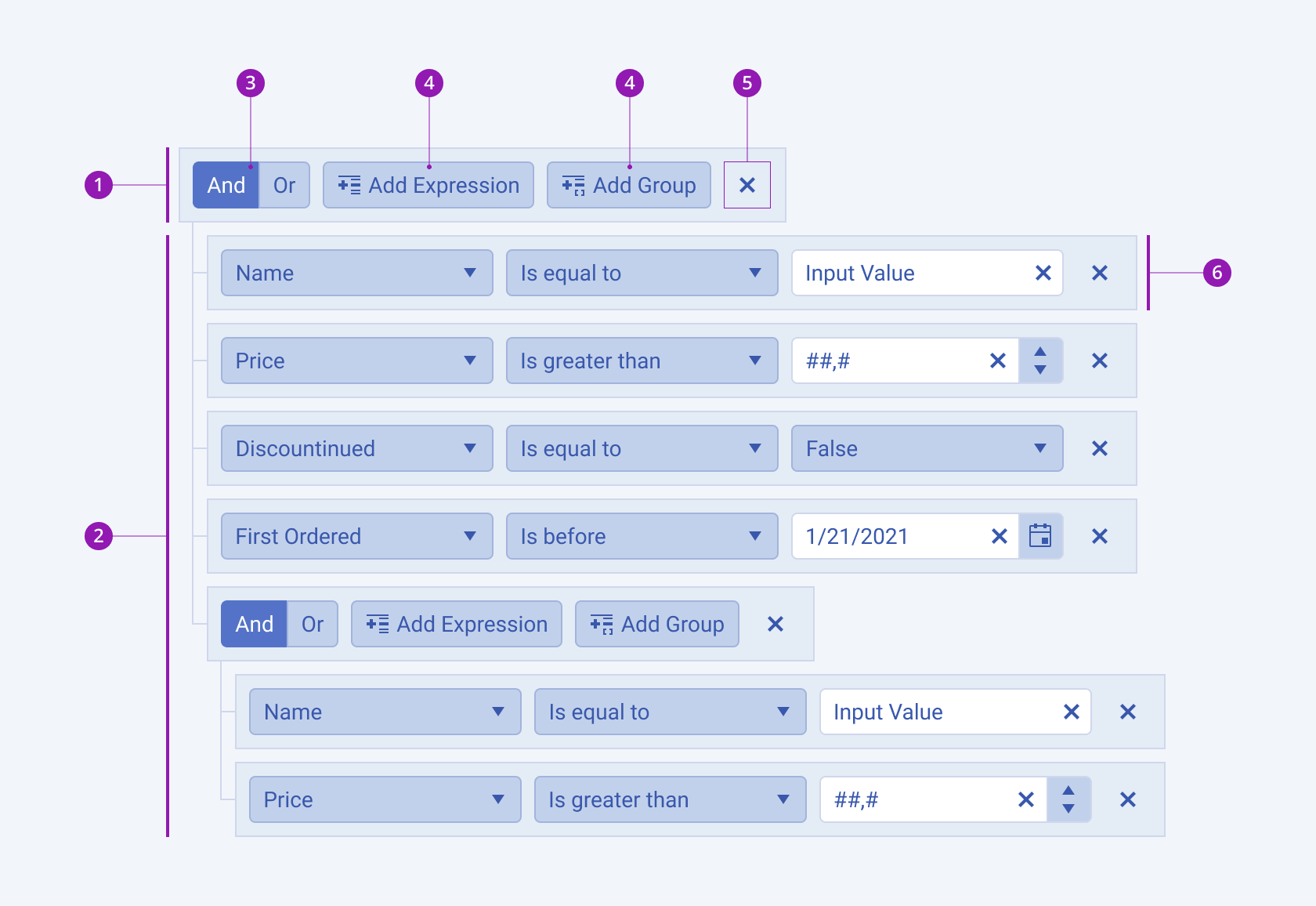This screenshot has width=1316, height=906.
Task: Open the Is greater than dropdown in second row
Action: [x=642, y=361]
